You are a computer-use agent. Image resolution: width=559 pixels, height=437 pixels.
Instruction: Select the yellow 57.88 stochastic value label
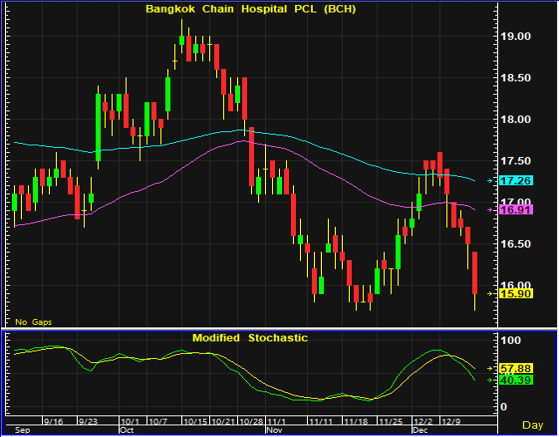click(516, 368)
